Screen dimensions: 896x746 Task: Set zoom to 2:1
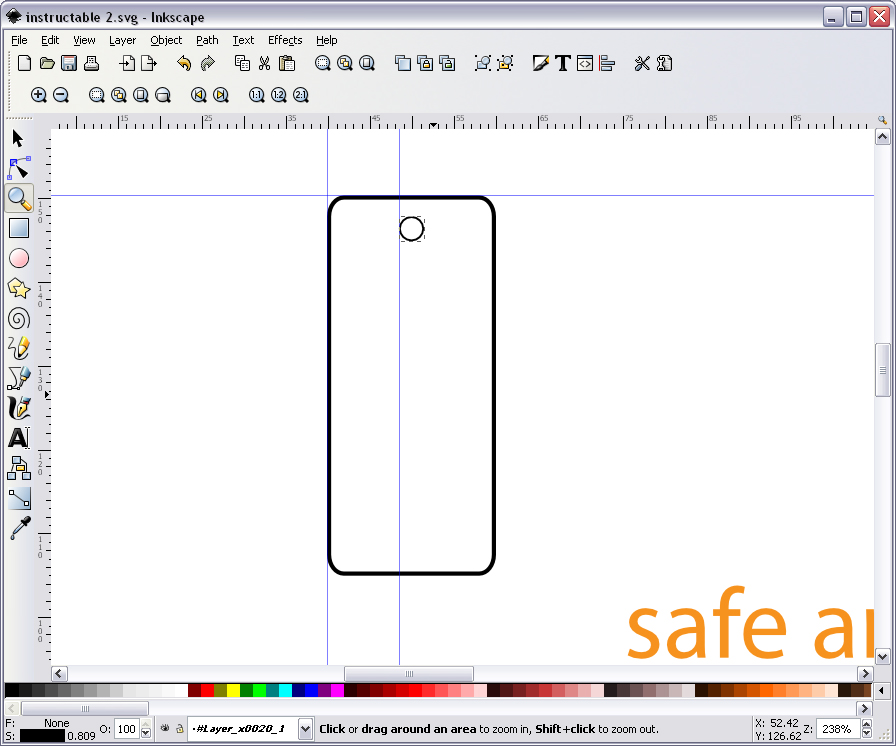[301, 95]
